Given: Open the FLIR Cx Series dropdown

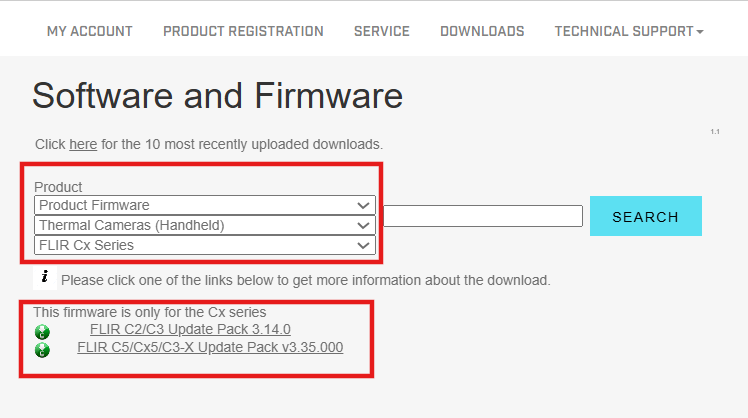Looking at the screenshot, I should (x=205, y=245).
